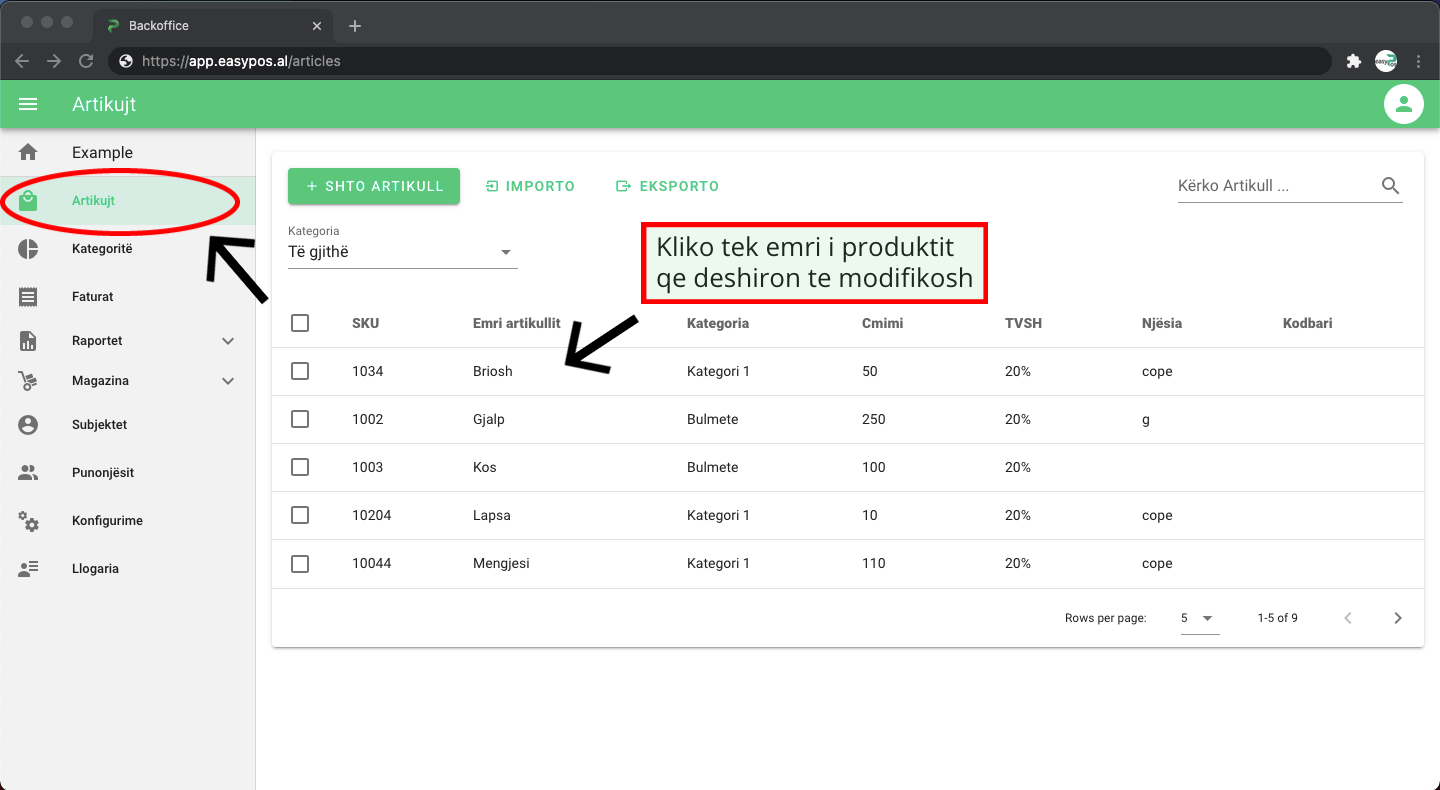Open Punonjësit in the sidebar
This screenshot has height=790, width=1440.
(103, 473)
